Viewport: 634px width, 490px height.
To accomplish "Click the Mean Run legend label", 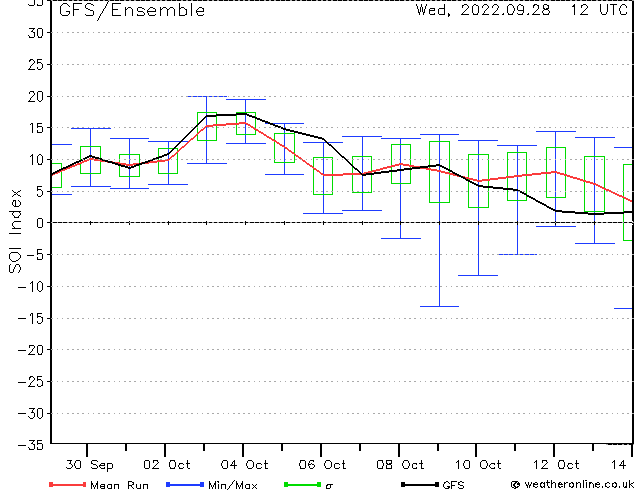I will (x=119, y=485).
